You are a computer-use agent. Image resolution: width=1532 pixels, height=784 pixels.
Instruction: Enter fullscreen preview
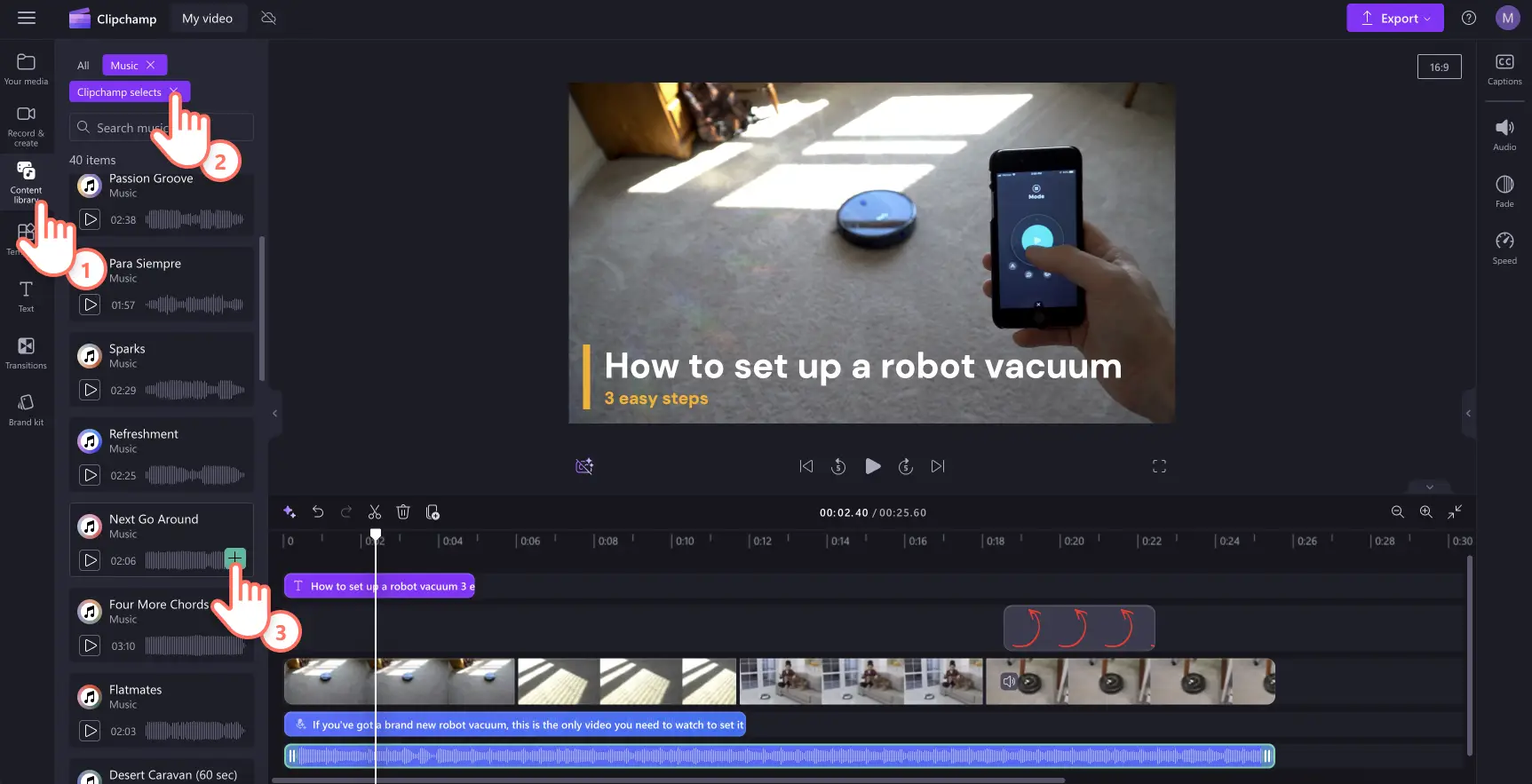tap(1159, 466)
